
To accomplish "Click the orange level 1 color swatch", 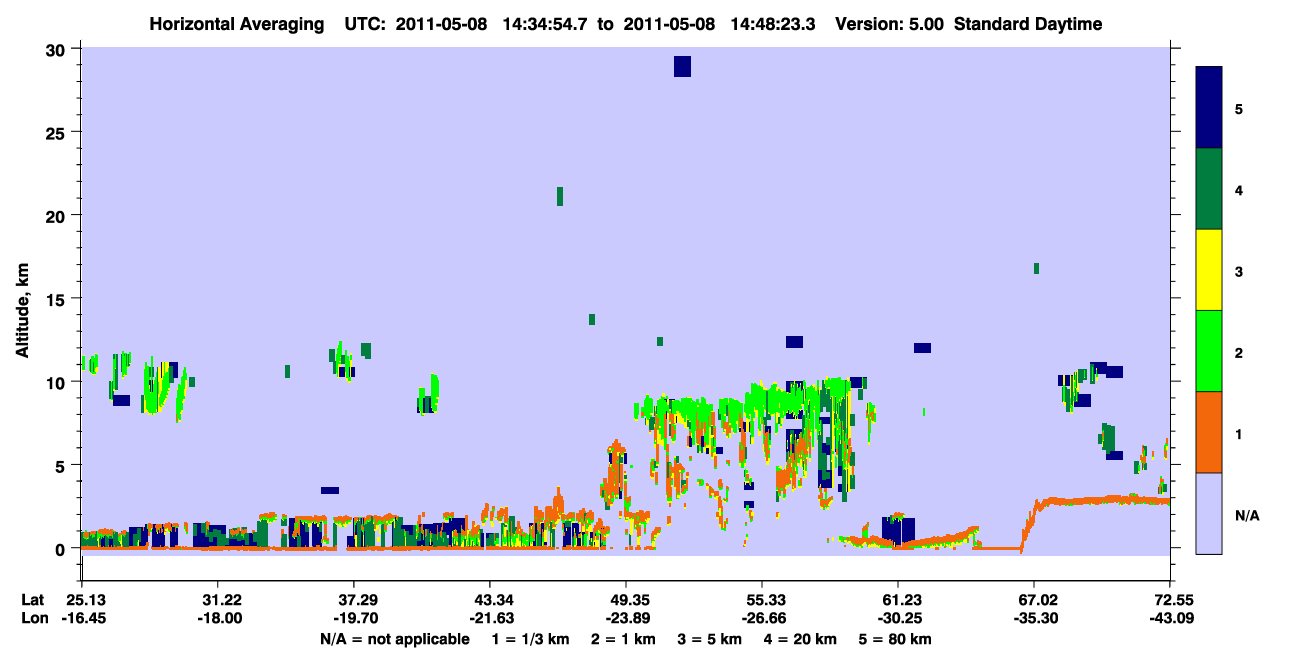I will point(1209,432).
